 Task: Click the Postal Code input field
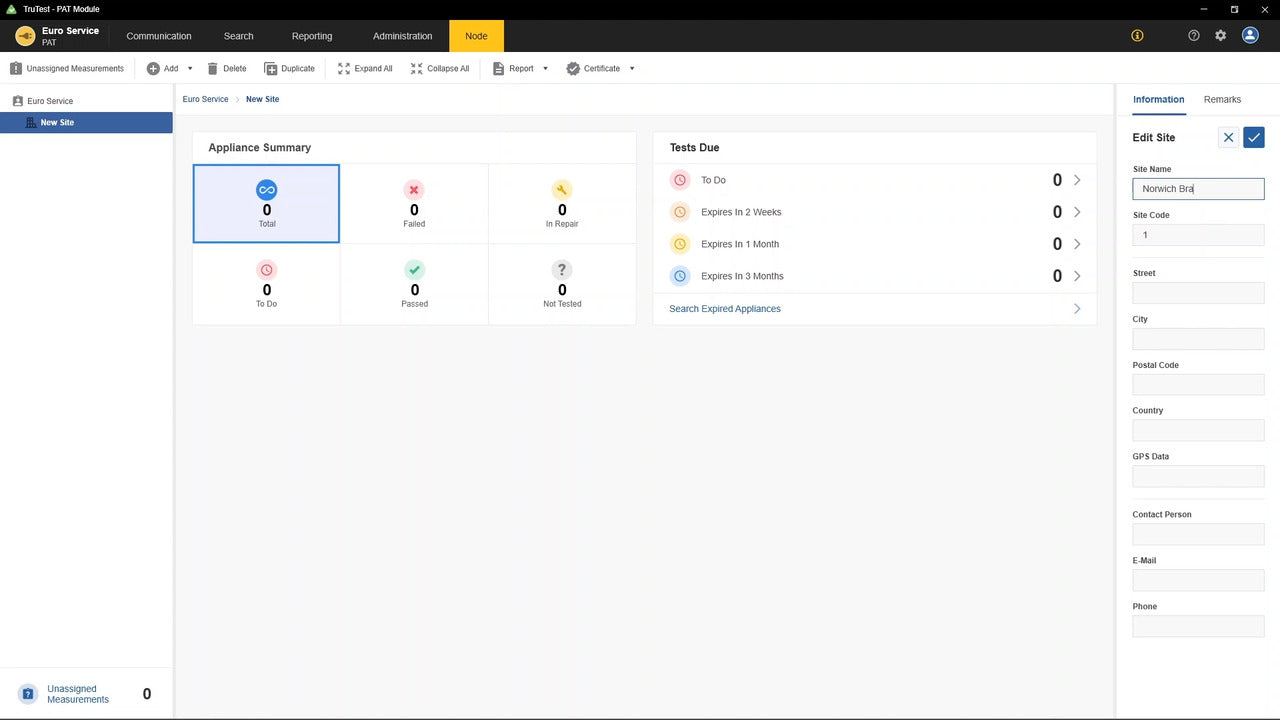coord(1198,384)
